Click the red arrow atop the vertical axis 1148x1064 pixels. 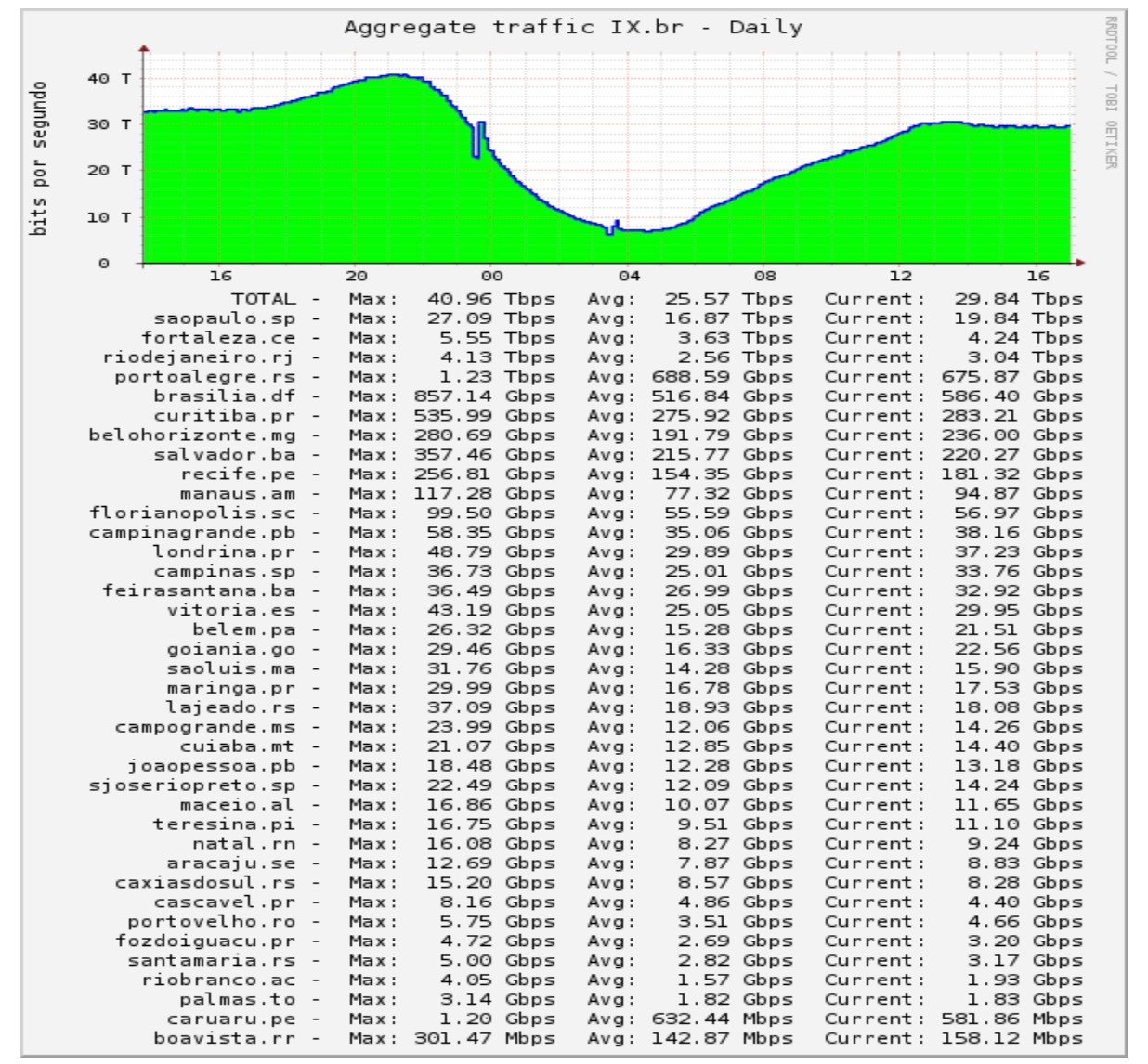click(144, 47)
